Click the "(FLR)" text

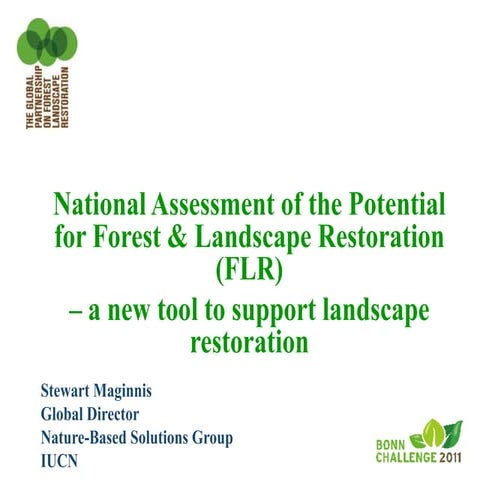click(249, 271)
